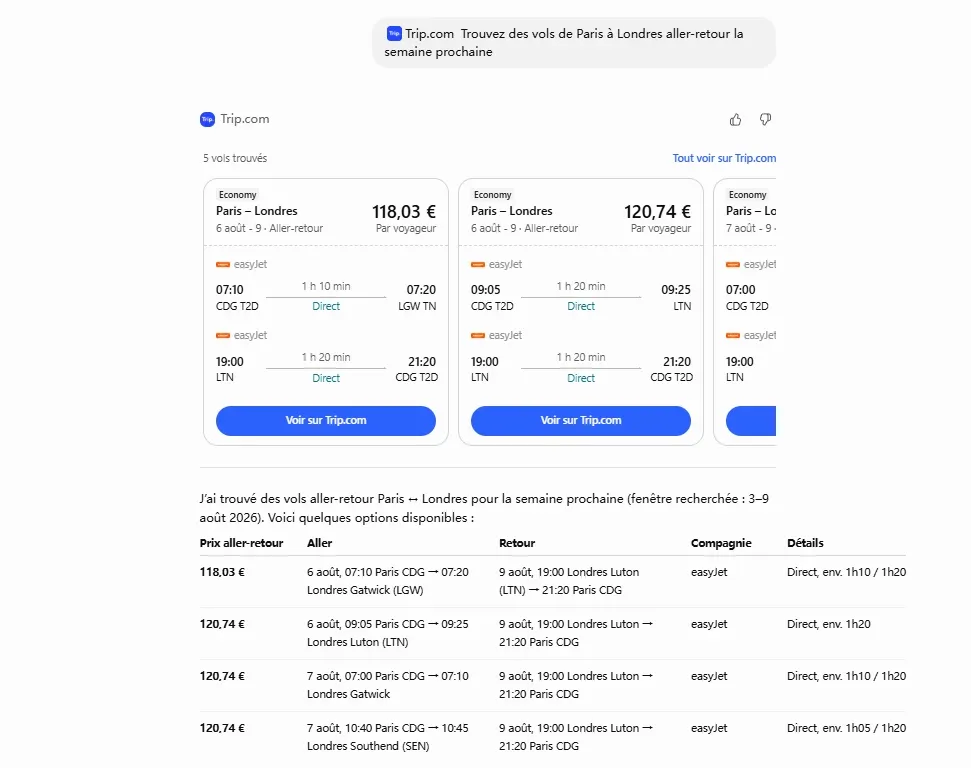
Task: Click easyJet logo above 07:00 flight card
Action: 733,264
